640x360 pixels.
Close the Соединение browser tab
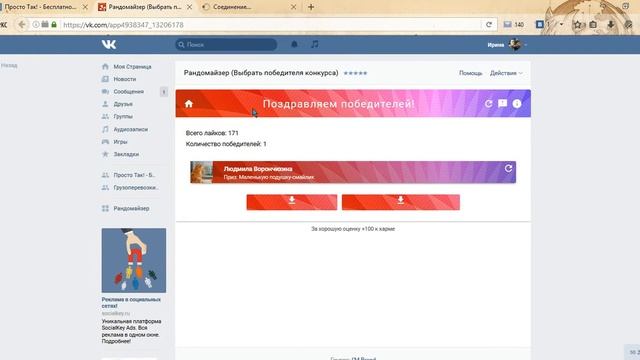(293, 7)
